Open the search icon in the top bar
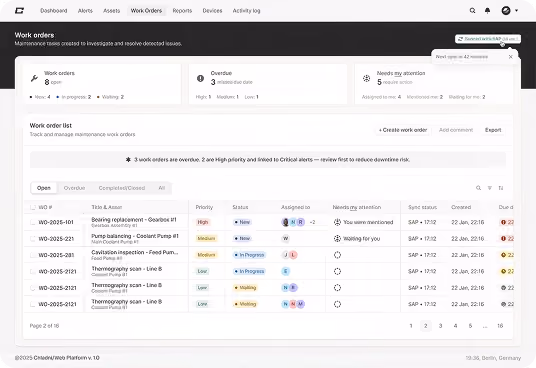 [x=472, y=11]
